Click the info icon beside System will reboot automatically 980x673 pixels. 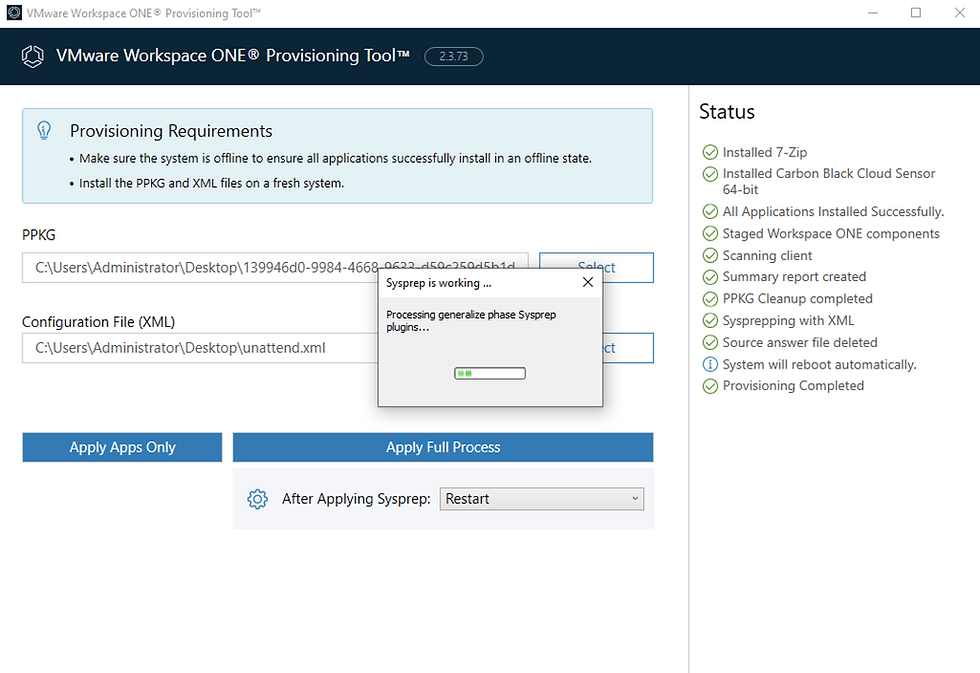(710, 364)
